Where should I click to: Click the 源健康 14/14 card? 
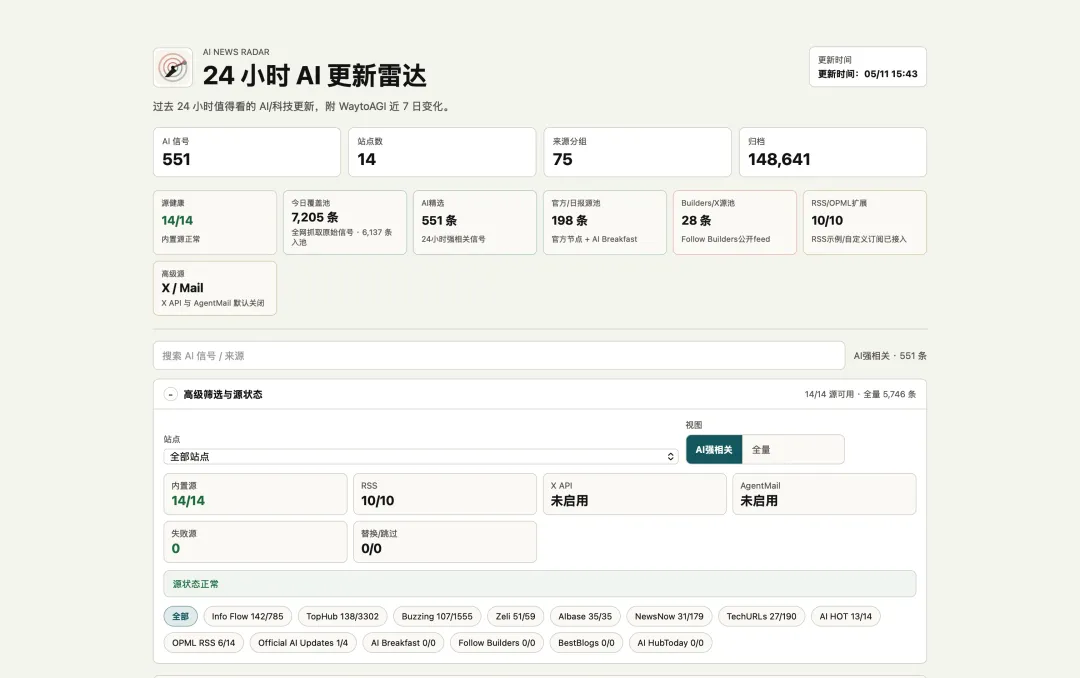215,223
